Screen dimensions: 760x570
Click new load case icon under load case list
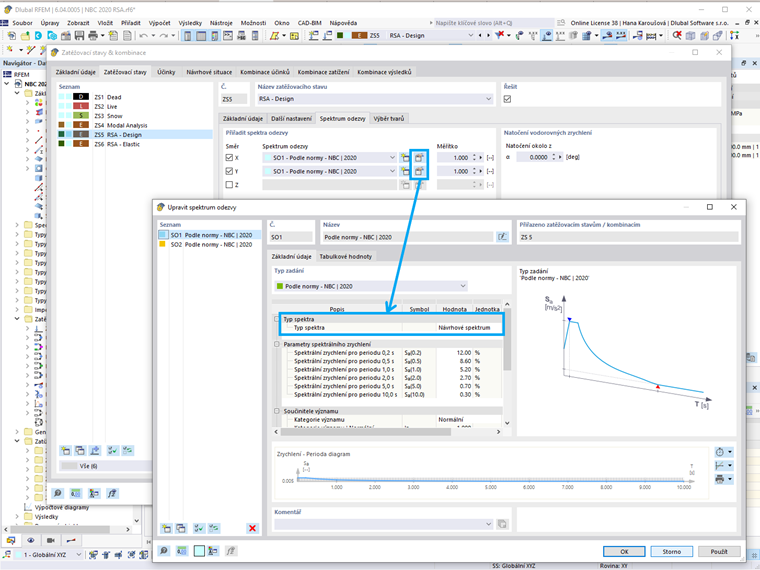tap(65, 451)
